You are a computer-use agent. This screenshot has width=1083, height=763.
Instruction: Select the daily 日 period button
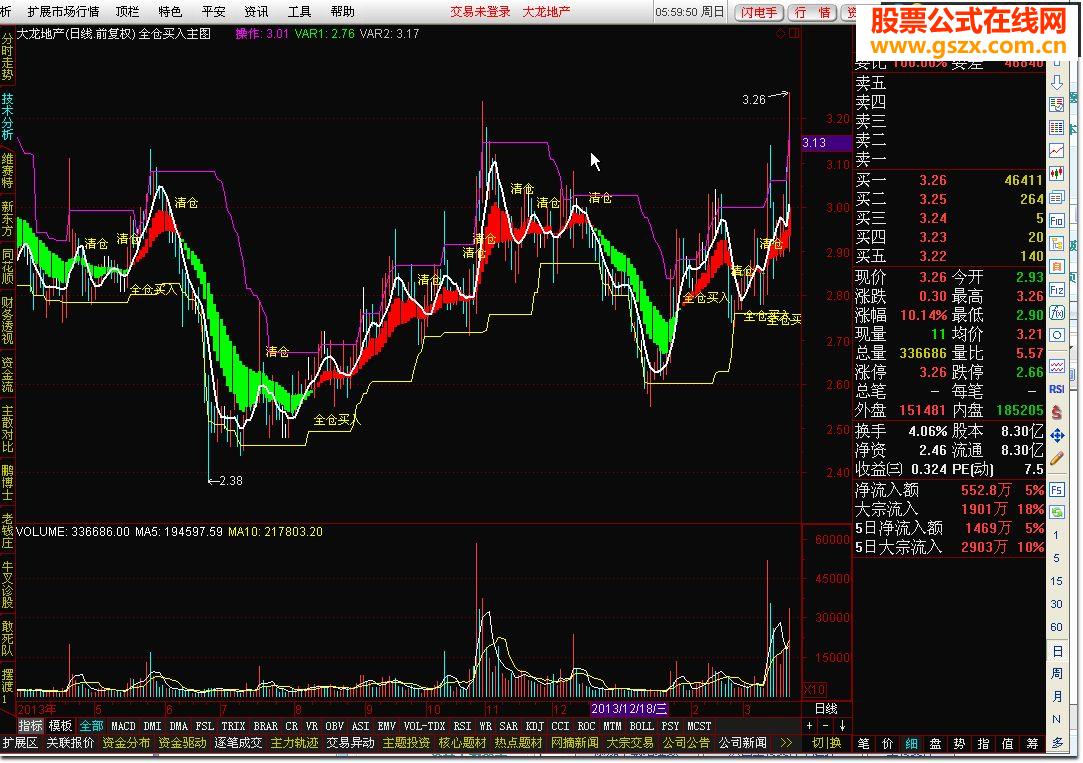[1057, 651]
